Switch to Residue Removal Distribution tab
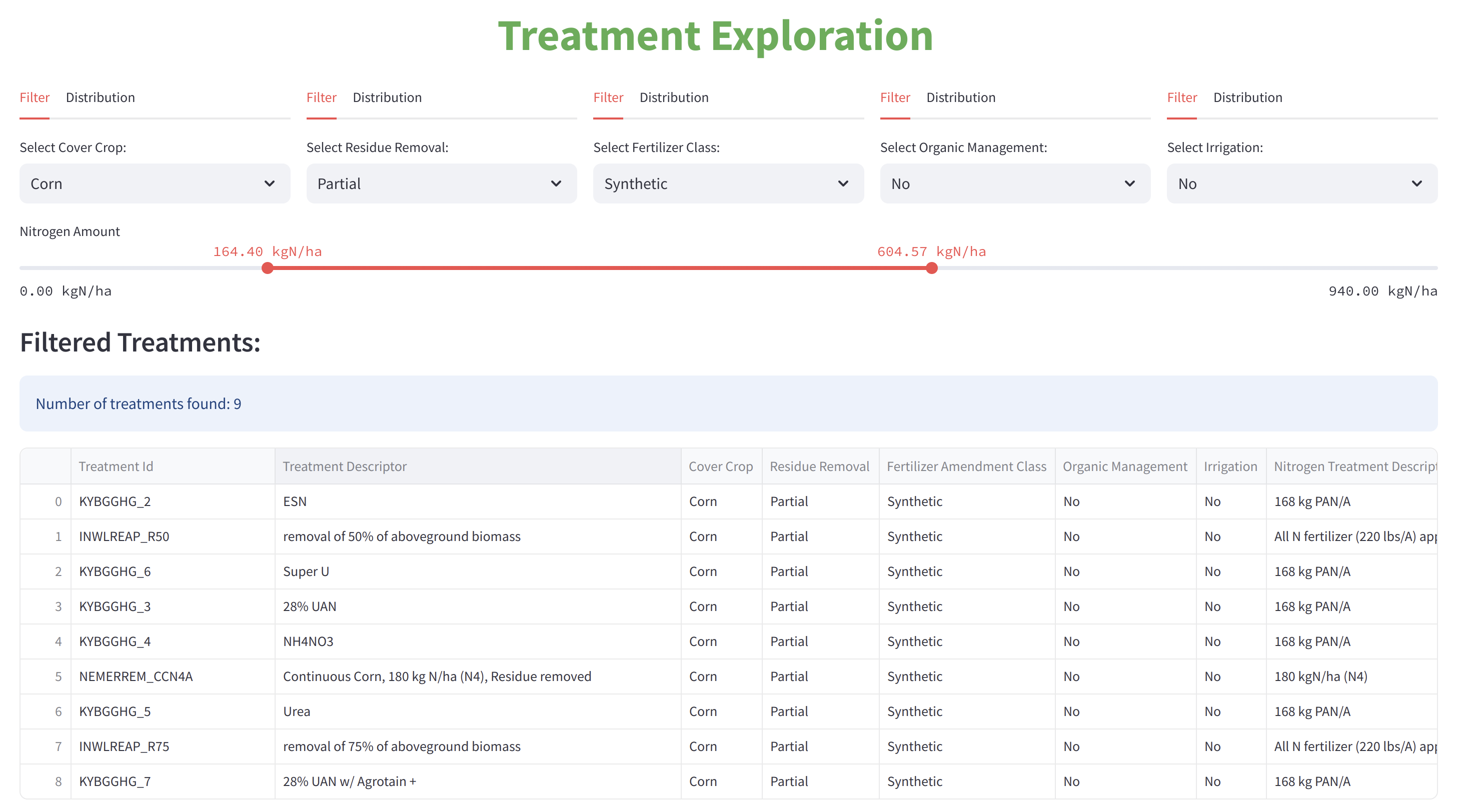1462x812 pixels. coord(387,97)
